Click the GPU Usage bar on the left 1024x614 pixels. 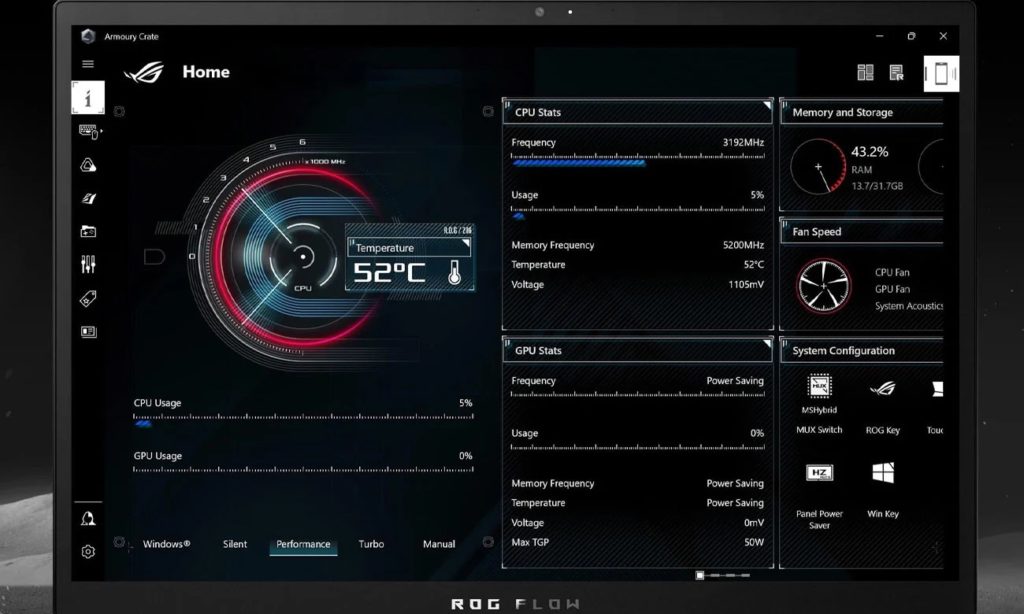pos(303,470)
